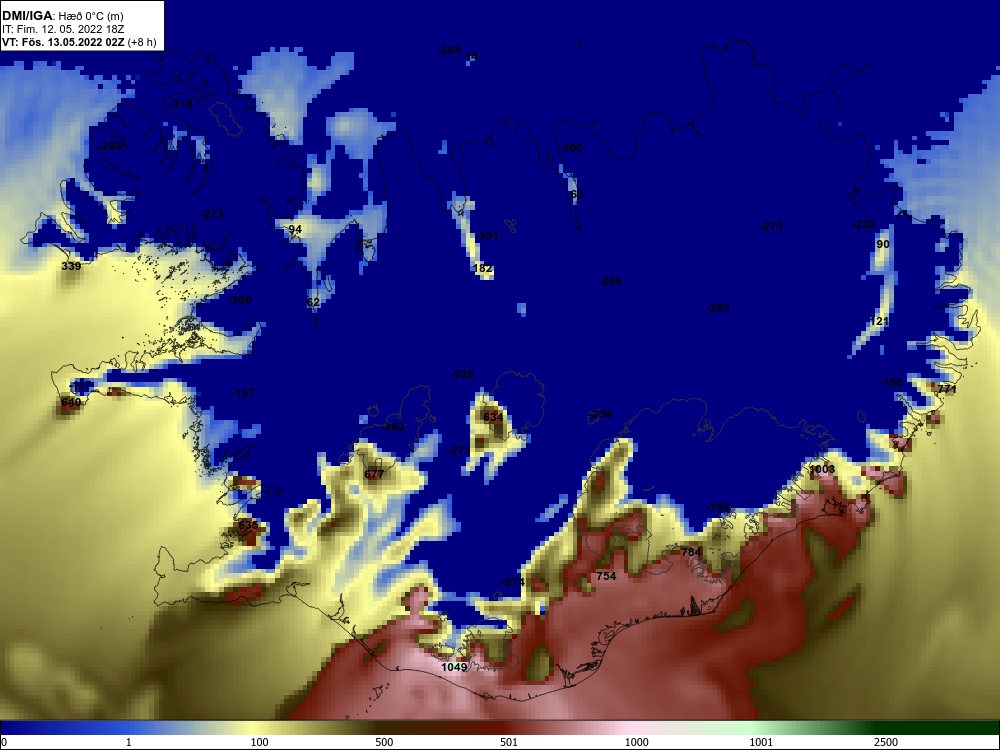
Task: Click the -222 value in the east
Action: pyautogui.click(x=864, y=224)
